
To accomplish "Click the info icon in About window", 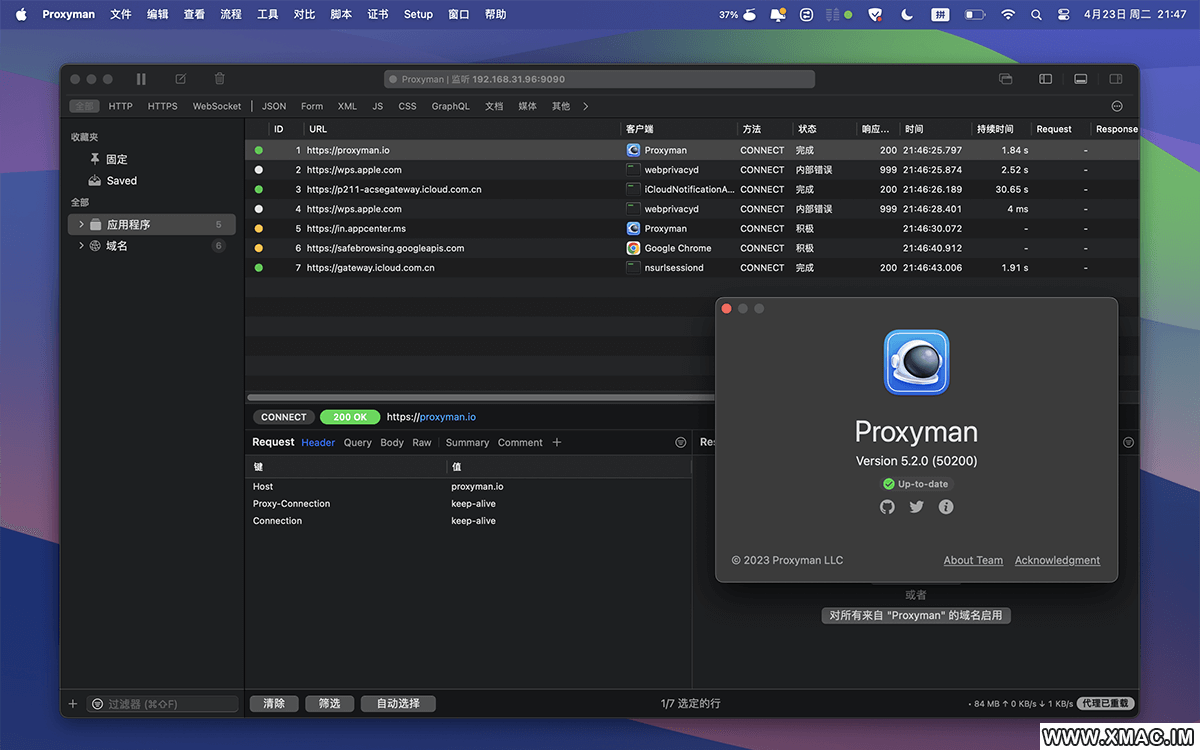I will [946, 507].
